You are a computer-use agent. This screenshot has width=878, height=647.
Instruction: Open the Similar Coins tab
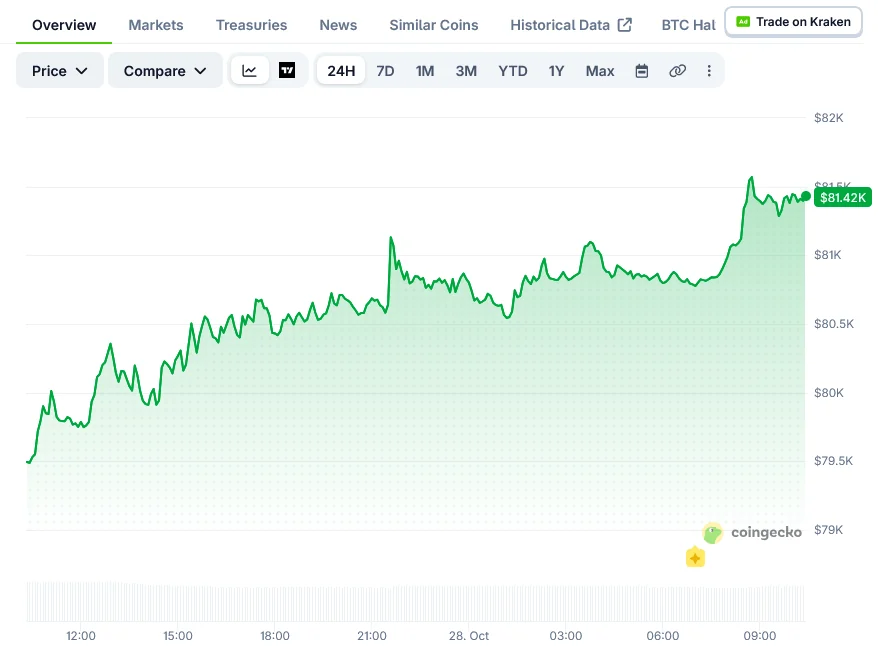(434, 25)
